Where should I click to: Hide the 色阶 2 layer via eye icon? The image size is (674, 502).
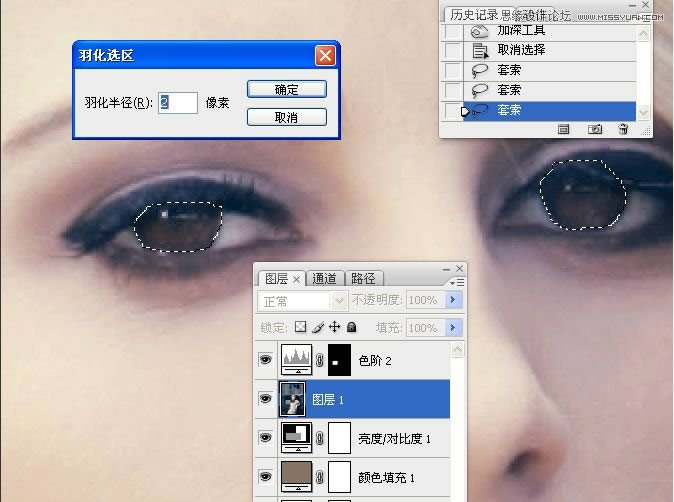click(265, 360)
